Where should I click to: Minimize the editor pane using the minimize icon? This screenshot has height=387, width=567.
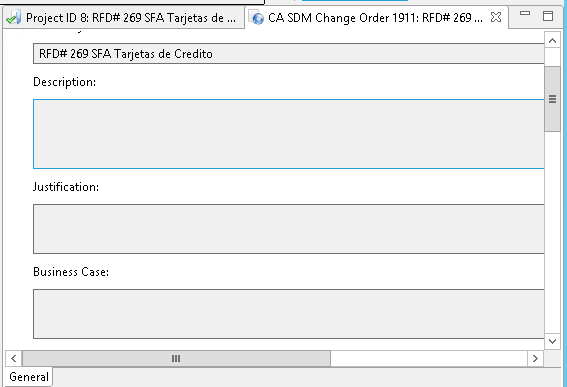(525, 13)
